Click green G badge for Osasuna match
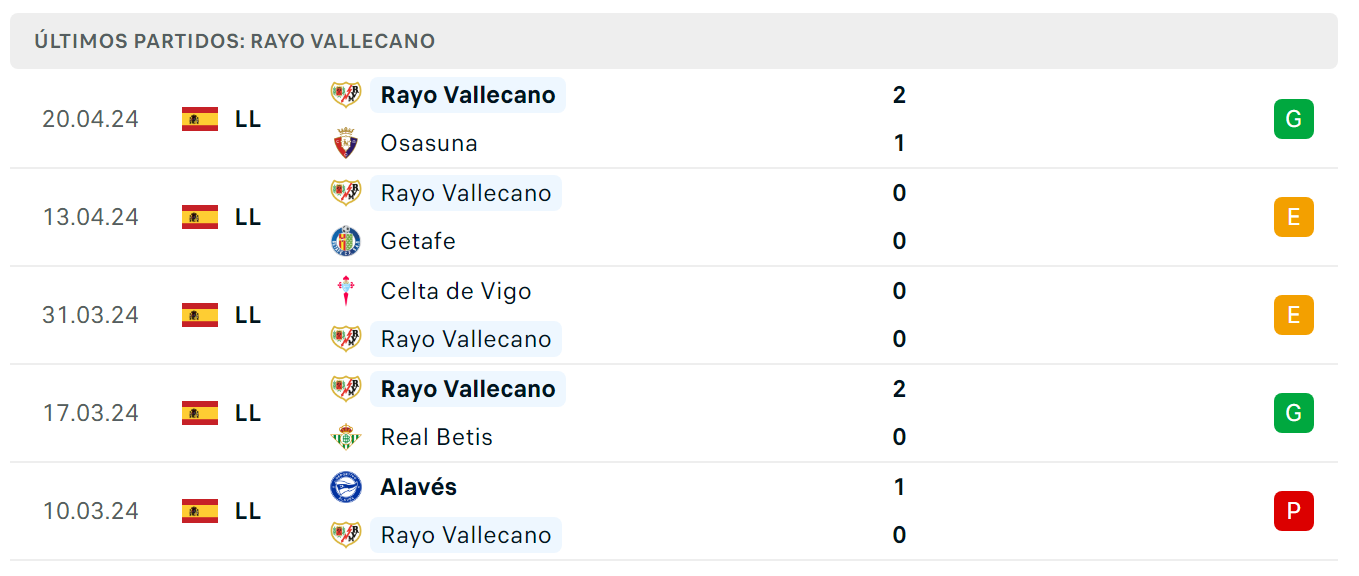Viewport: 1359px width, 576px height. pos(1293,119)
